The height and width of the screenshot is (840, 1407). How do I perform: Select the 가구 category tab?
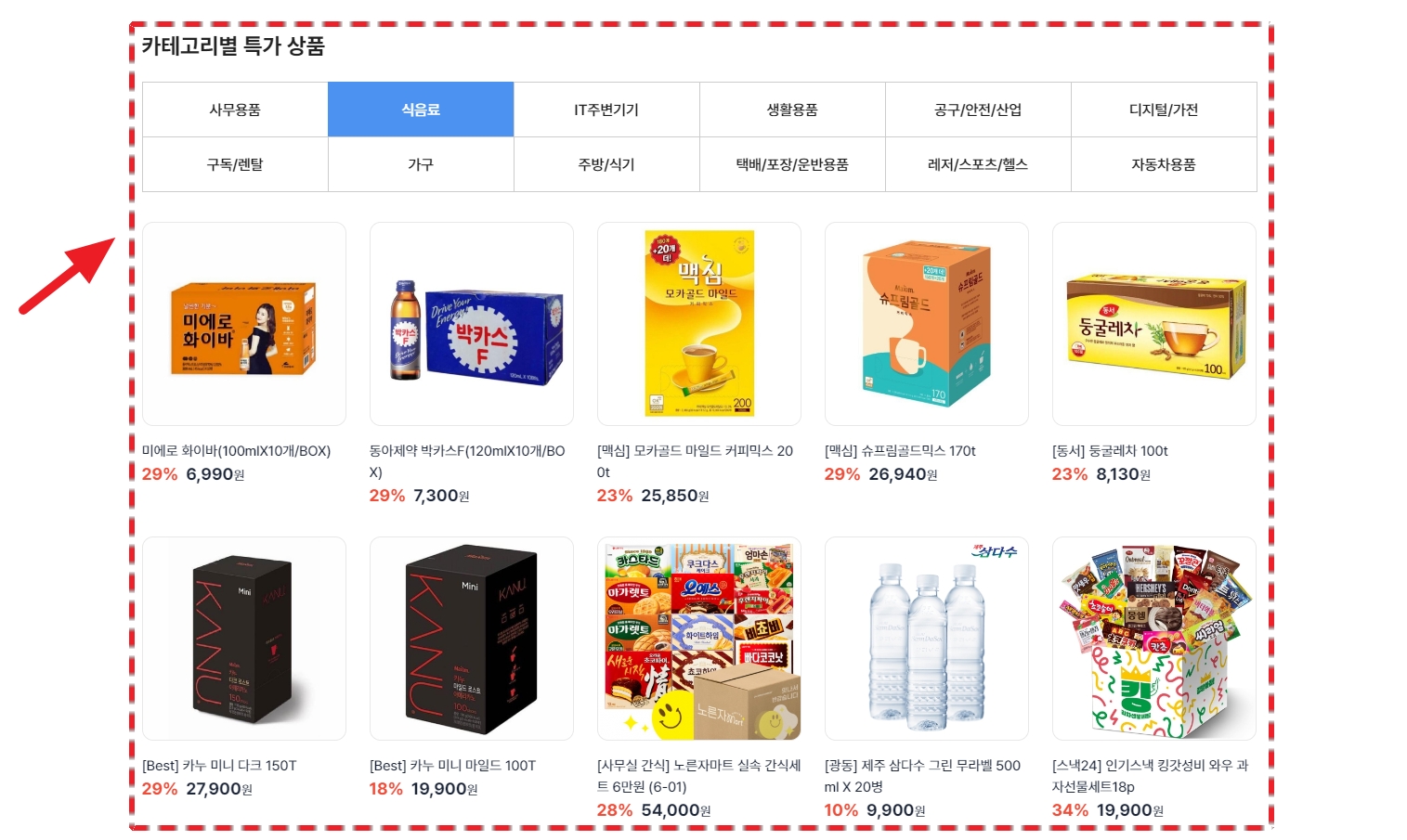421,164
